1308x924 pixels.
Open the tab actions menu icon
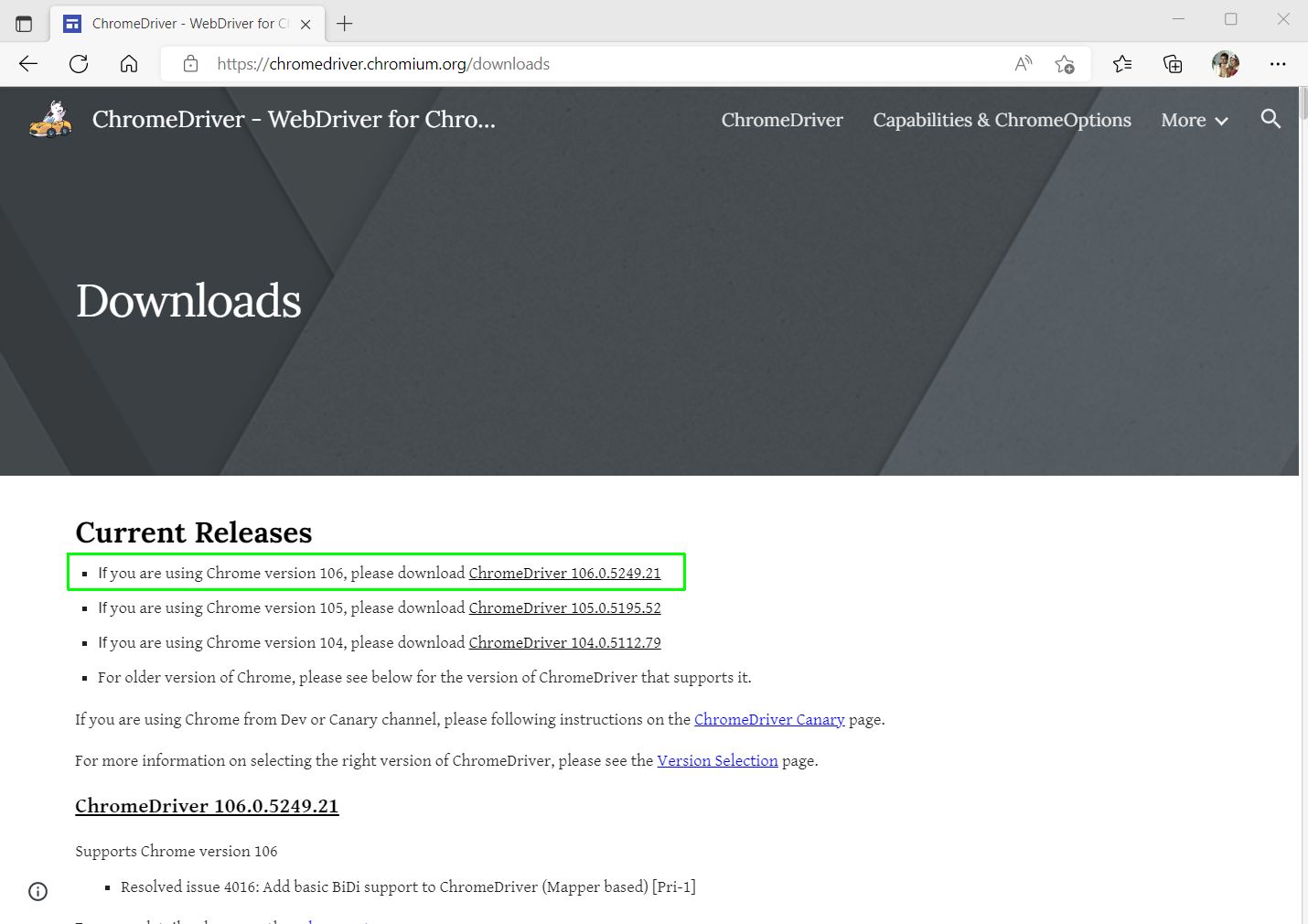(24, 24)
